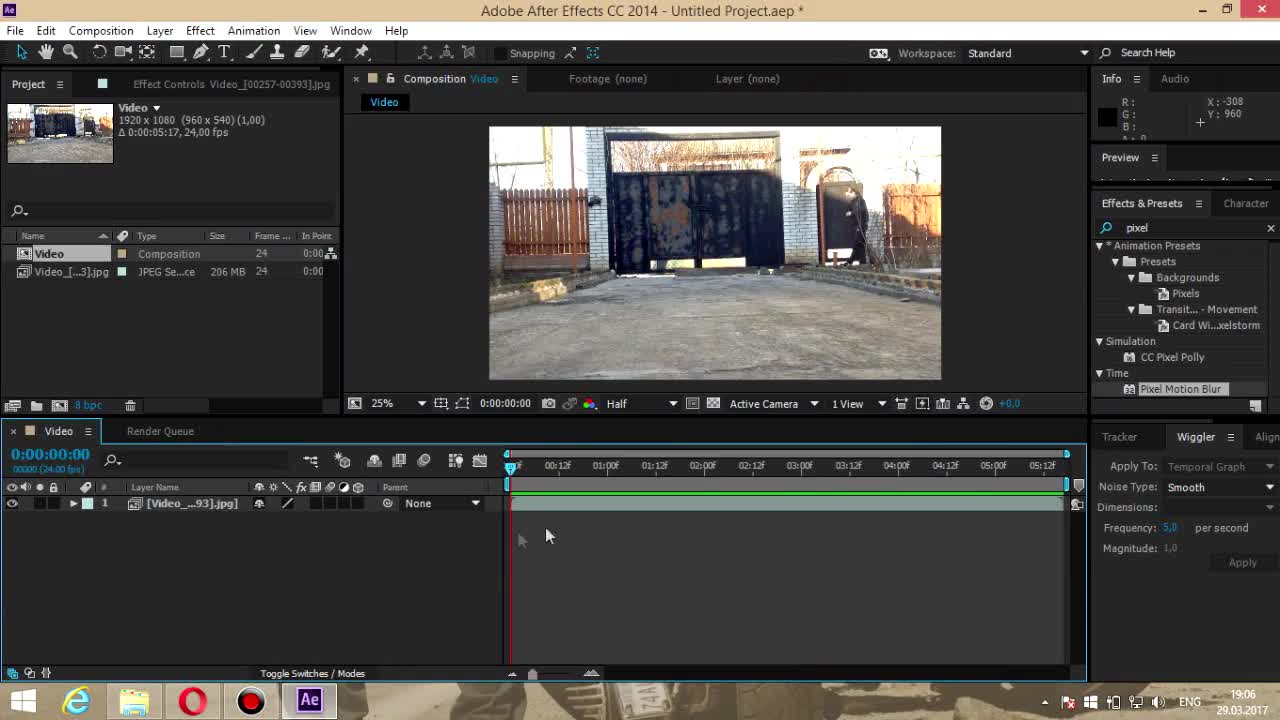
Task: Click the trash delete icon in Project panel
Action: (x=130, y=405)
